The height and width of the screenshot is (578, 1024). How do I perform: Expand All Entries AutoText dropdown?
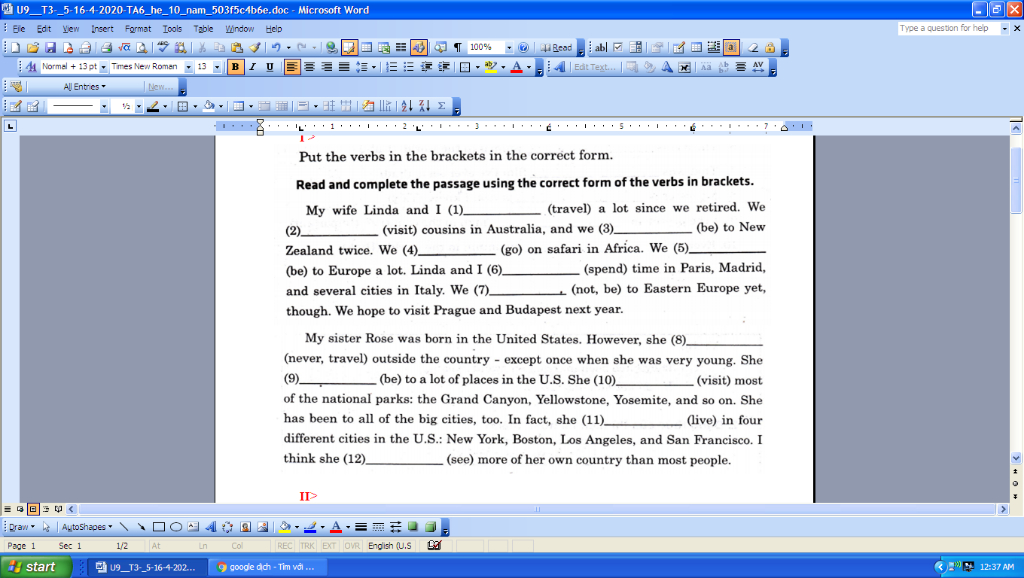pos(84,87)
